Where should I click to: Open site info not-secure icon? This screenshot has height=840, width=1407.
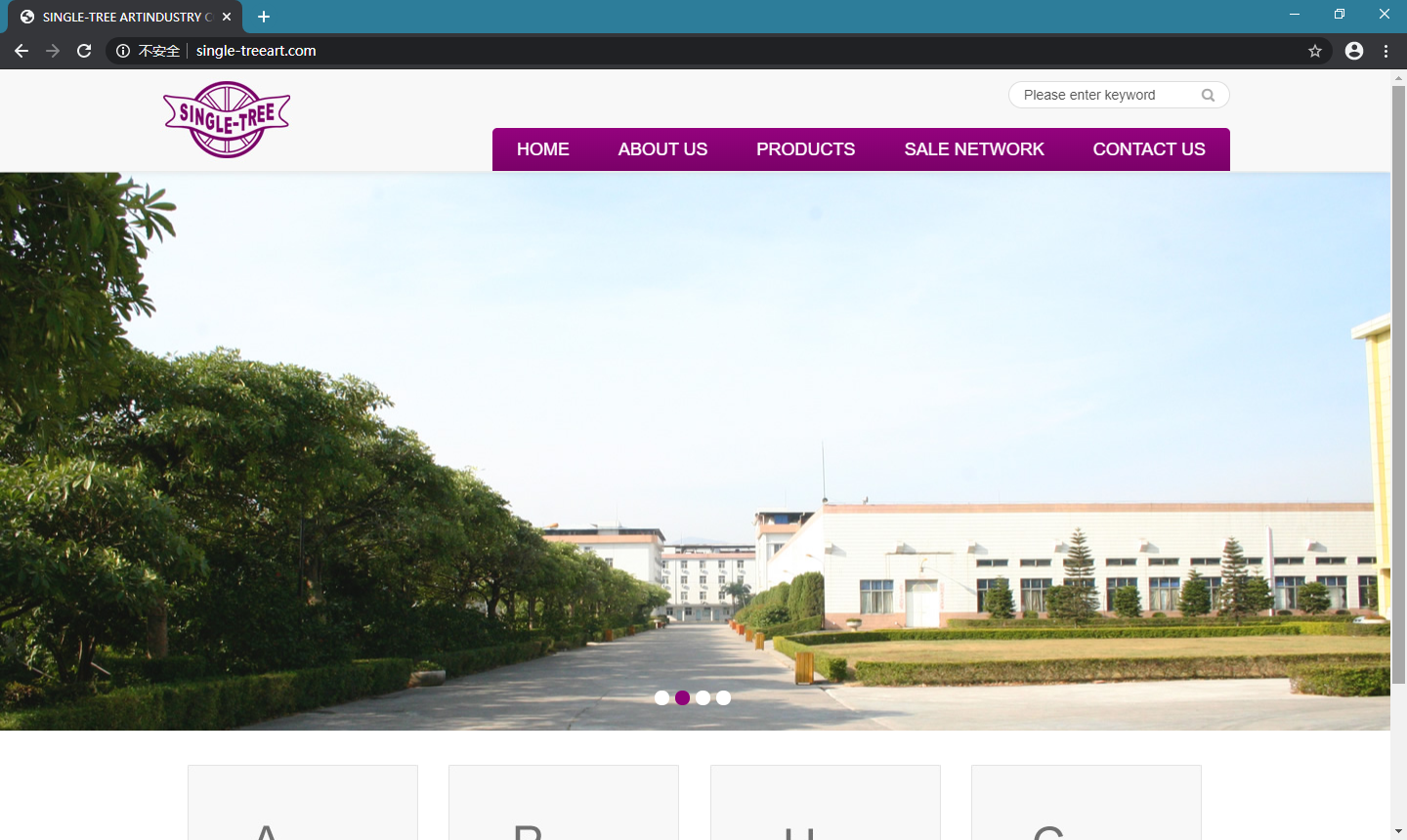(123, 51)
